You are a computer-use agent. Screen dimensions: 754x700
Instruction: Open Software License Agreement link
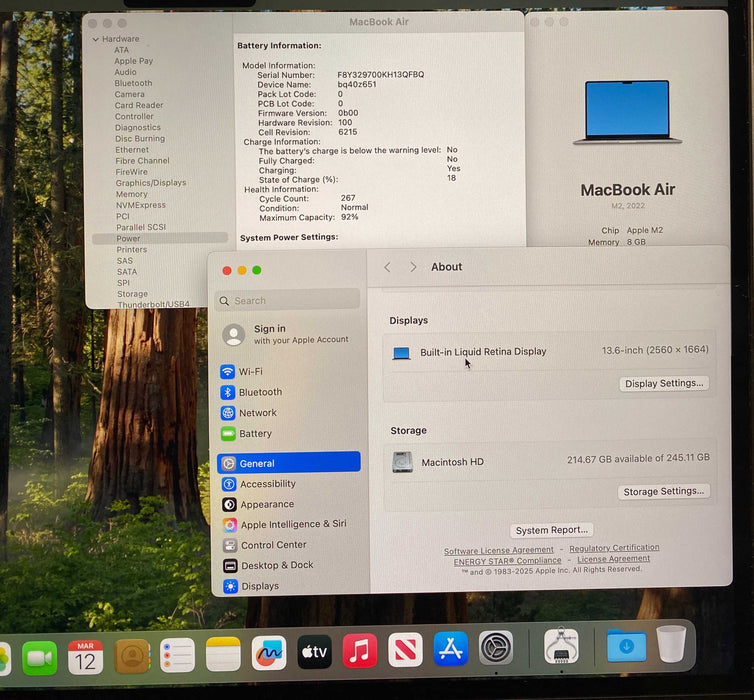[x=498, y=550]
